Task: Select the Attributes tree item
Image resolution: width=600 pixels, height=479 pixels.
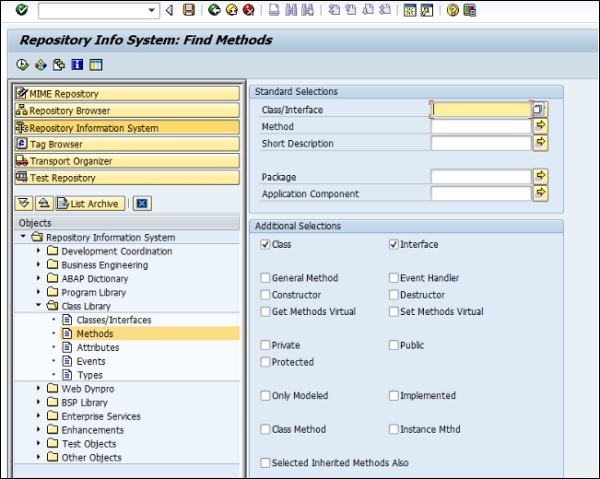Action: pos(98,347)
